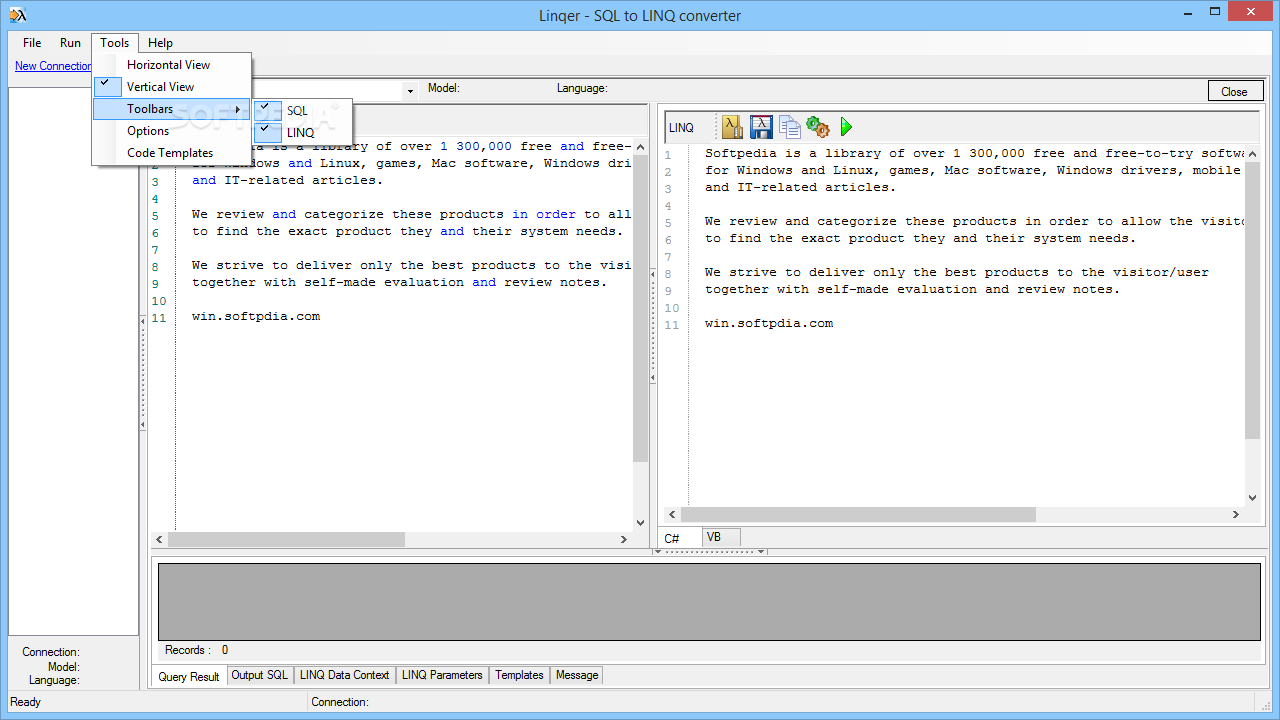This screenshot has height=720, width=1280.
Task: Click the LINQ pane scroll down arrow
Action: coord(1252,498)
